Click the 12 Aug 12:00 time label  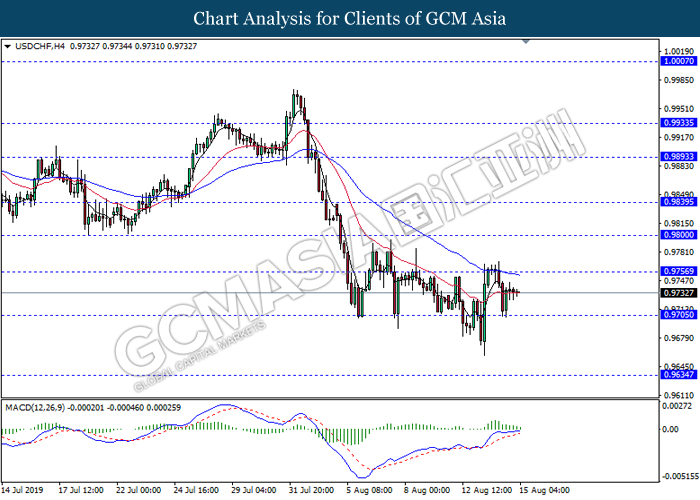click(487, 490)
